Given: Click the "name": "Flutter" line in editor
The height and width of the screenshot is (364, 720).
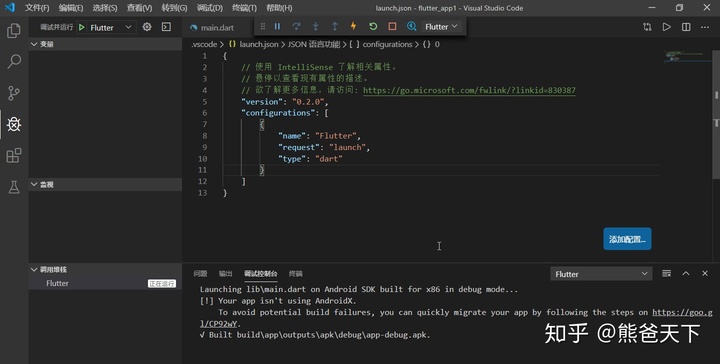Looking at the screenshot, I should pyautogui.click(x=319, y=136).
